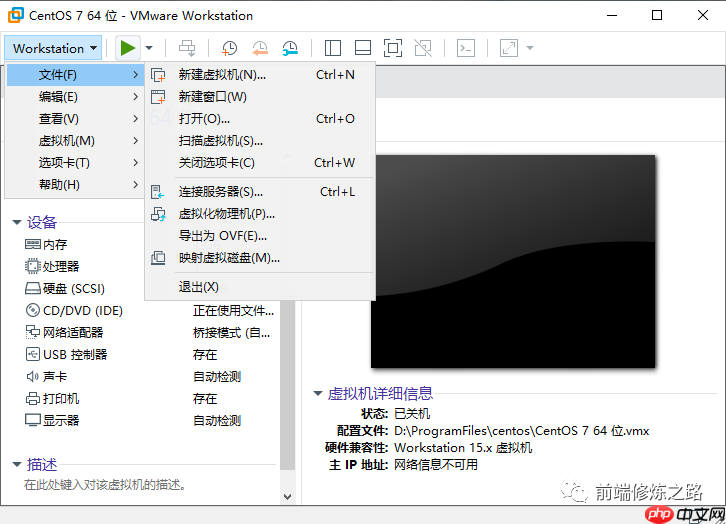Screen dimensions: 726x524
Task: Choose 映射虚拟磁盘(M)... menu entry
Action: tap(260, 258)
